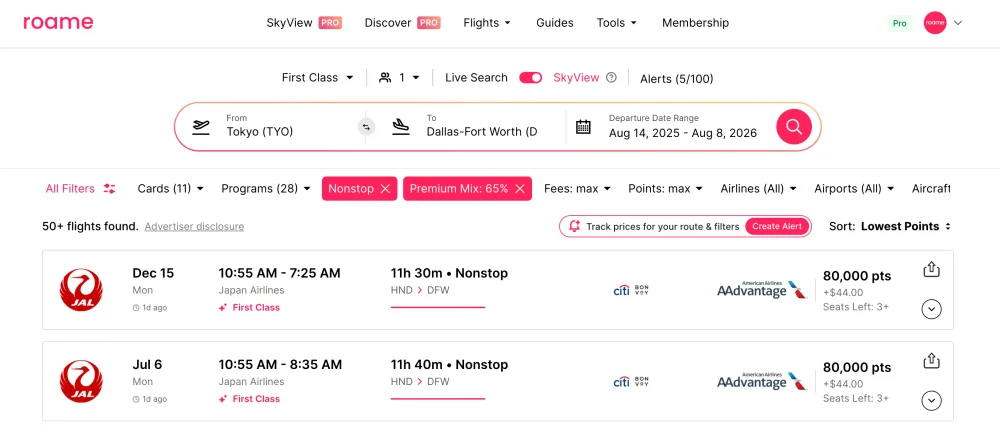
Task: Go to the Guides page
Action: pyautogui.click(x=554, y=23)
